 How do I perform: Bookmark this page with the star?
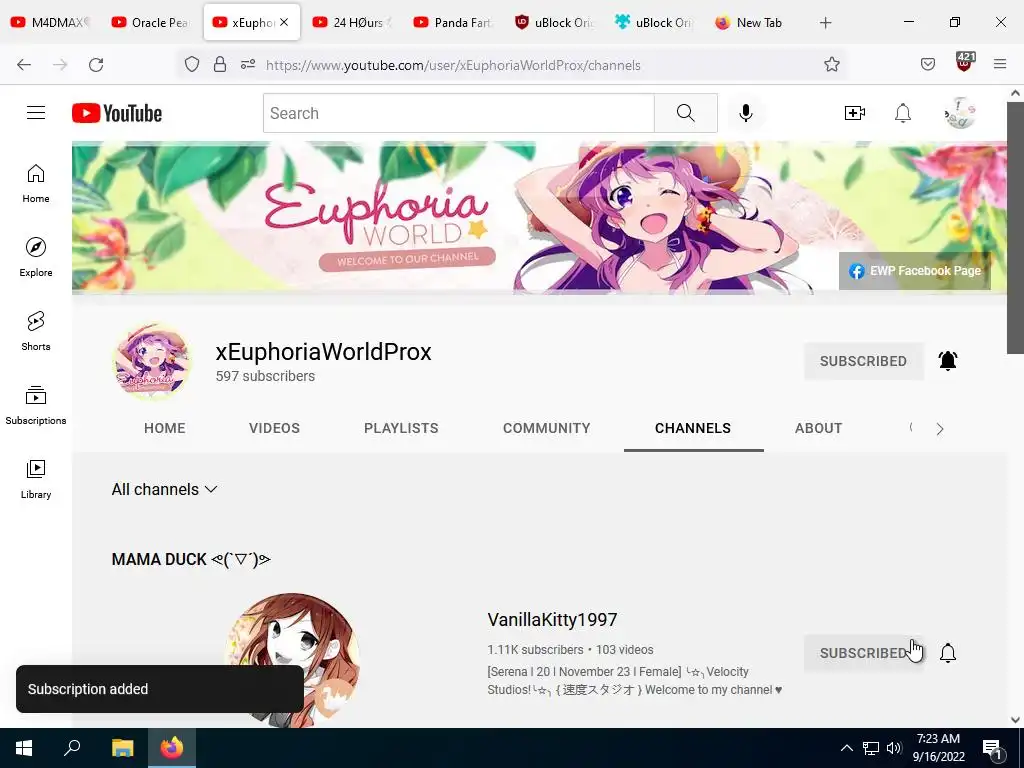[831, 64]
